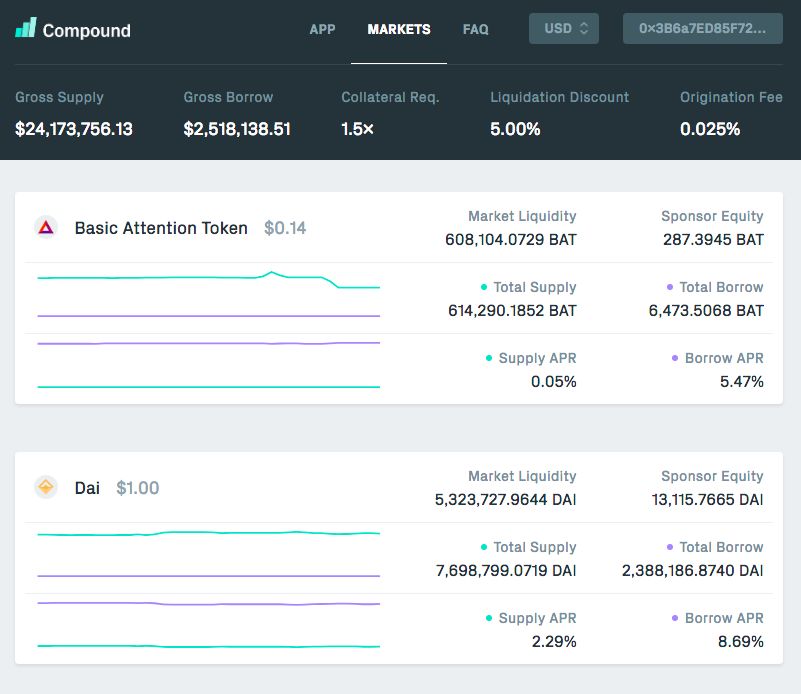
Task: Click the purple Total Borrow dot for BAT
Action: click(x=670, y=287)
